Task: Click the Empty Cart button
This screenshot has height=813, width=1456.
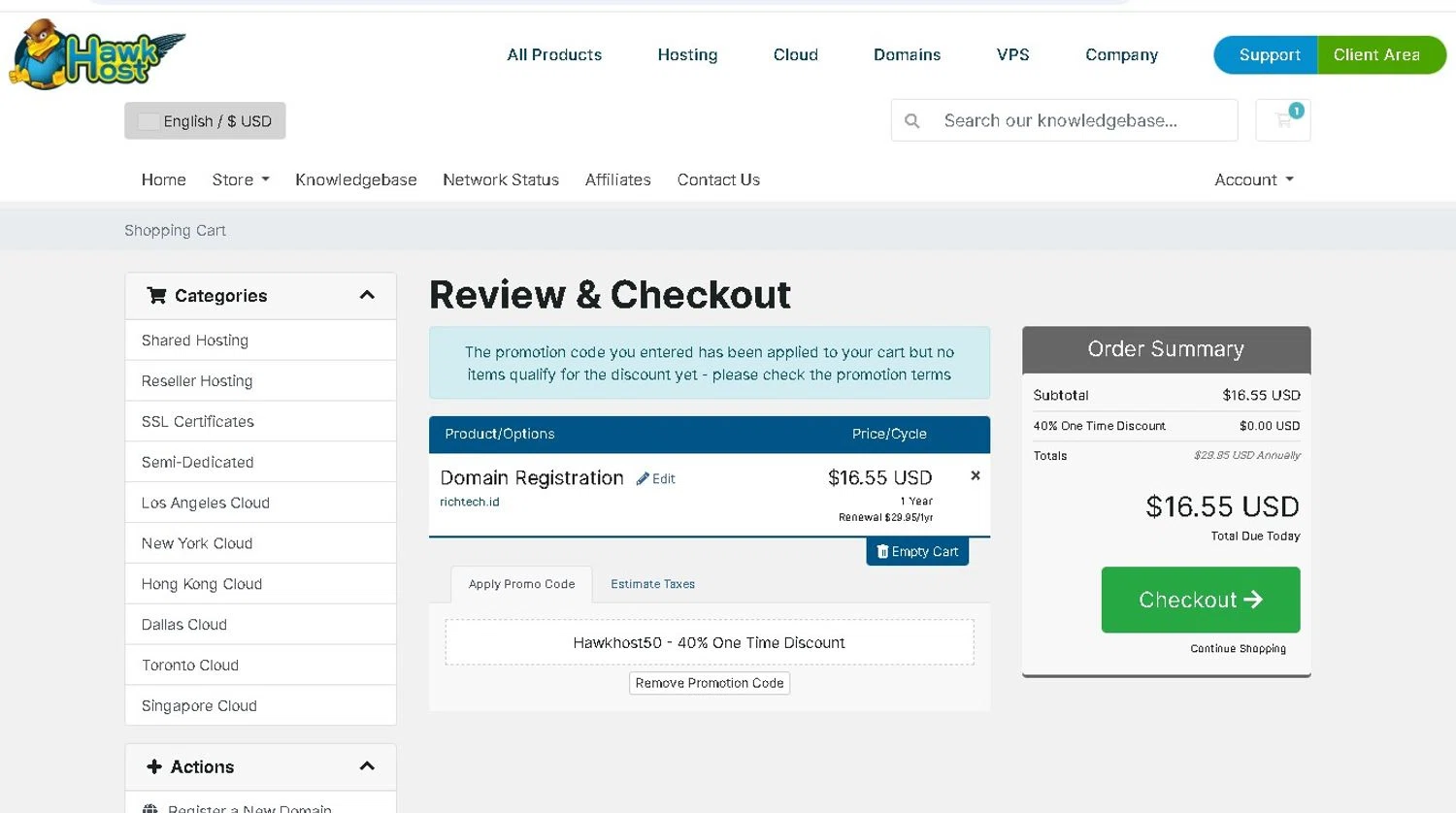Action: (x=917, y=551)
